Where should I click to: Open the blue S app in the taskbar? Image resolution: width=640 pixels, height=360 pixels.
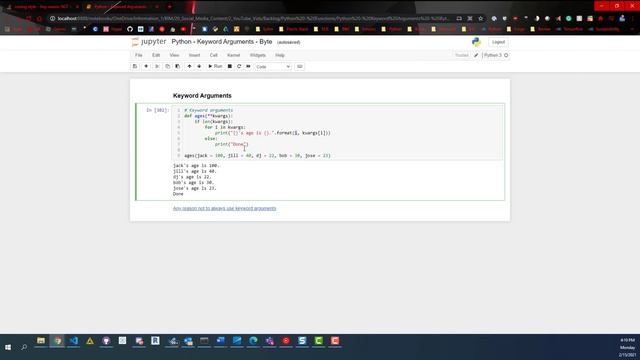coord(302,341)
